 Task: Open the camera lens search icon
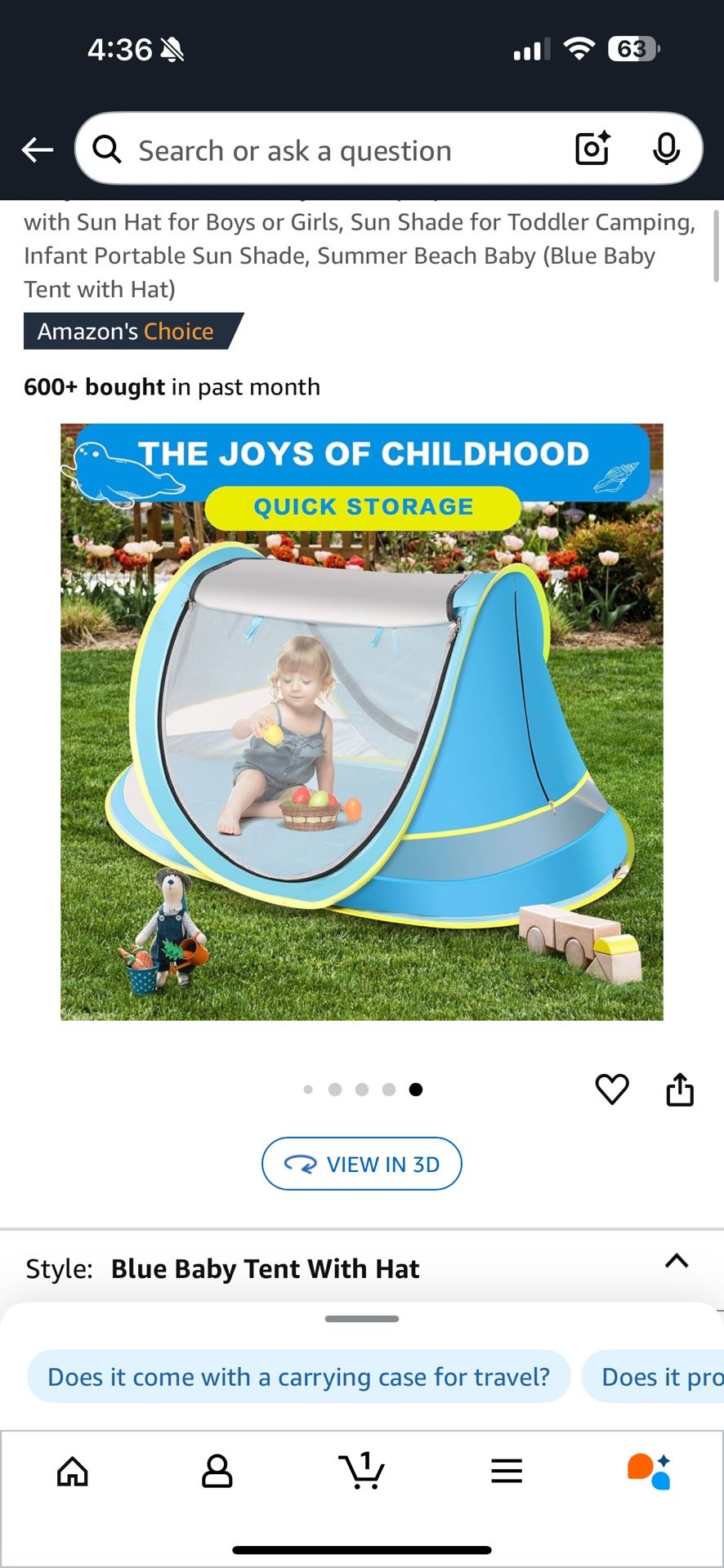(x=593, y=148)
